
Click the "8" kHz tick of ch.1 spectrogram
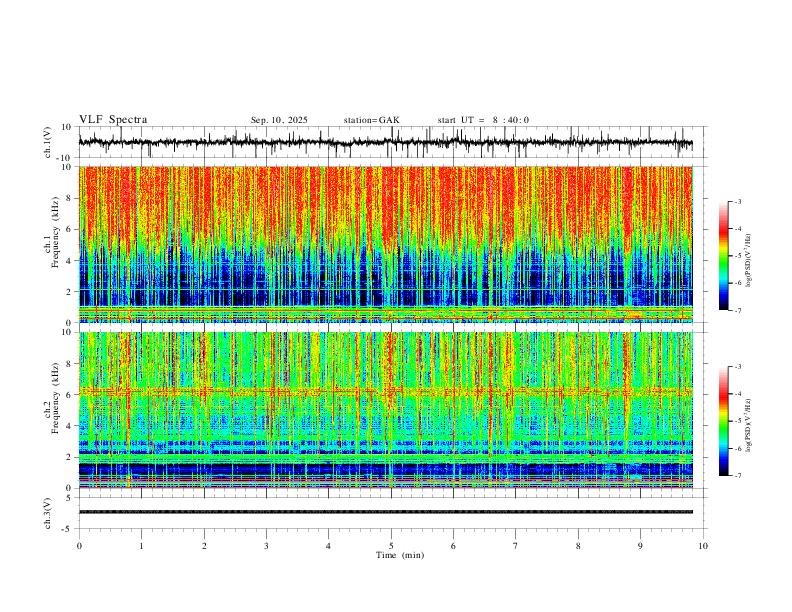69,198
